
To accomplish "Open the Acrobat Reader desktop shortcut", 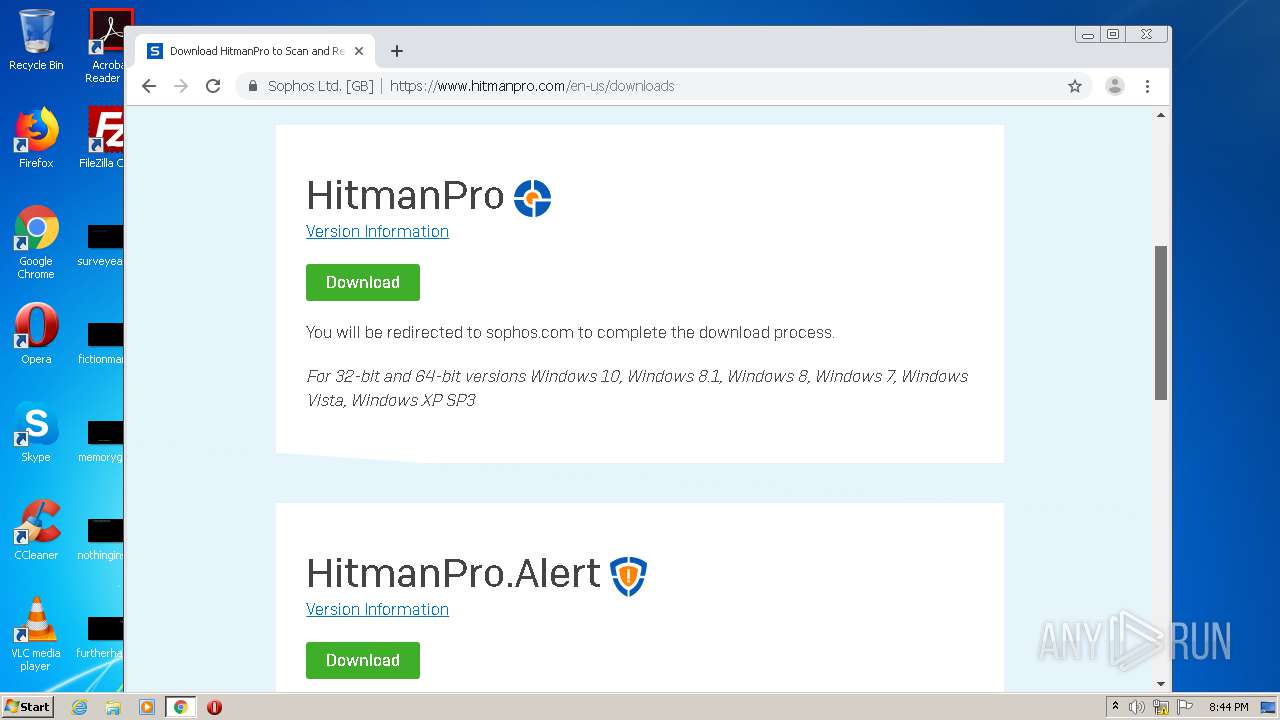I will pos(106,46).
